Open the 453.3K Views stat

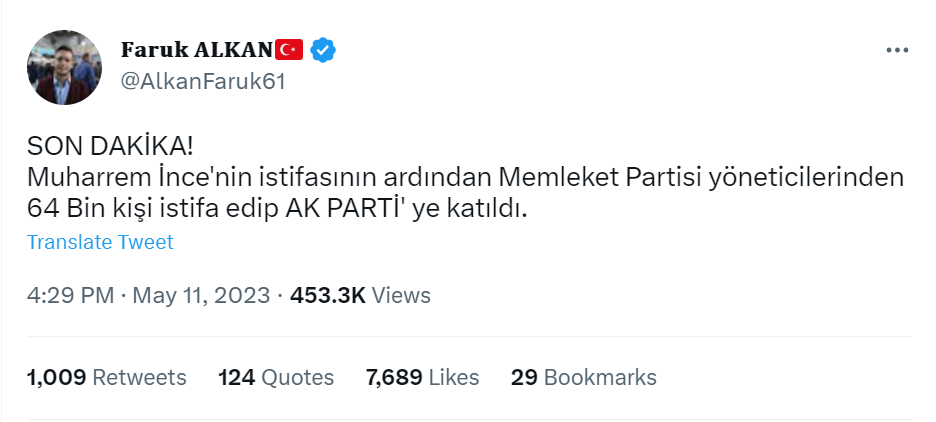click(360, 295)
